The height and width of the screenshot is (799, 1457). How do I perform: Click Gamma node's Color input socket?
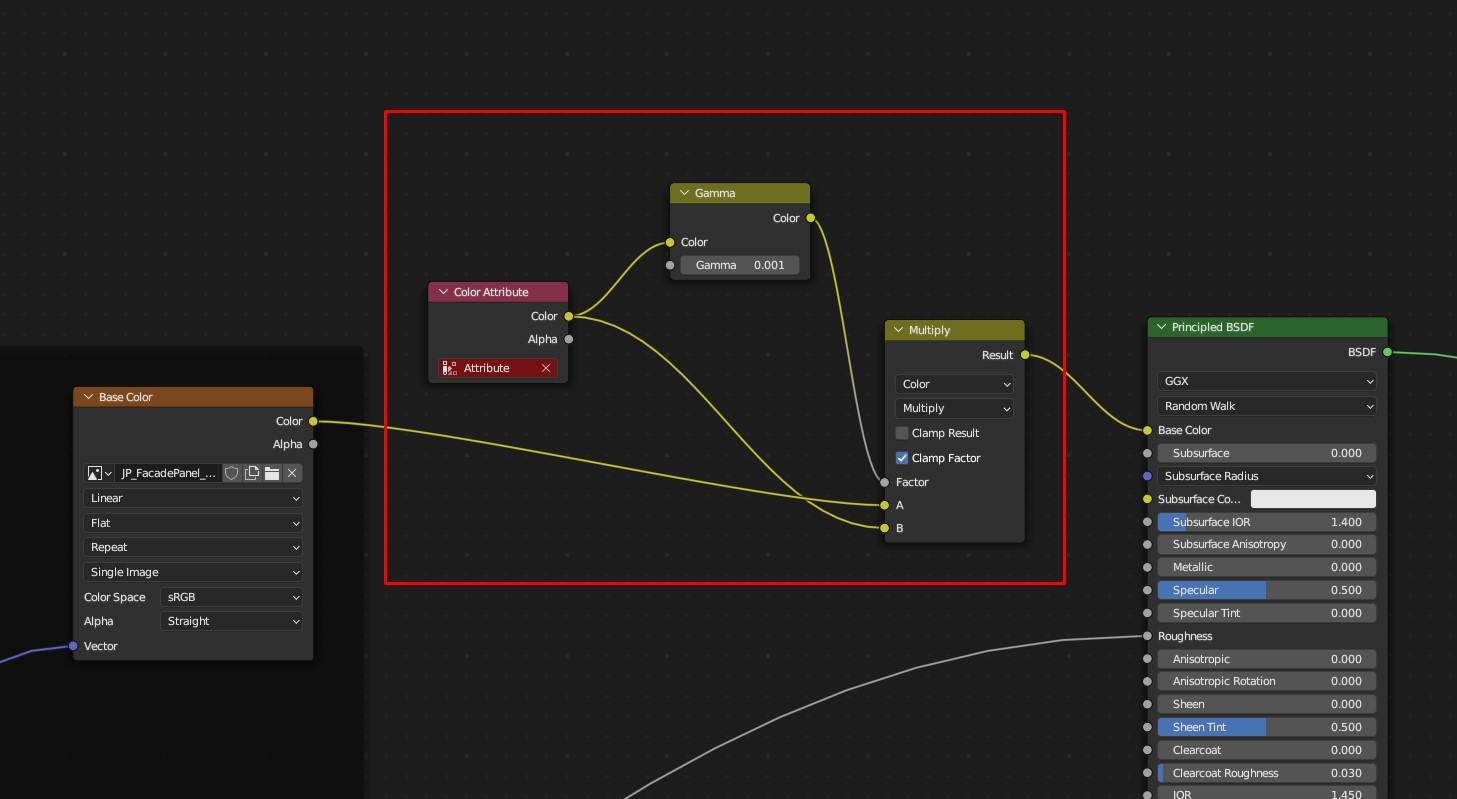click(x=670, y=242)
